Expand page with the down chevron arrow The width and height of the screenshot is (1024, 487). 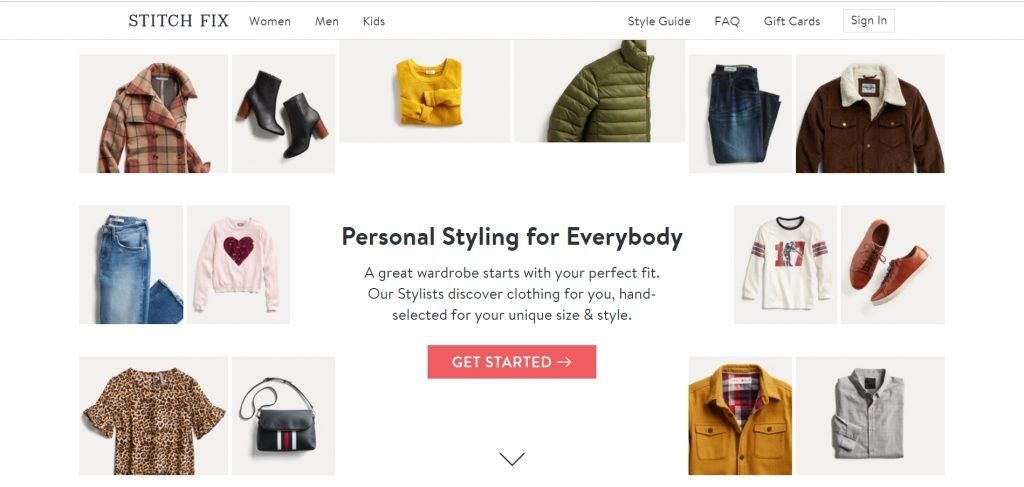point(511,459)
